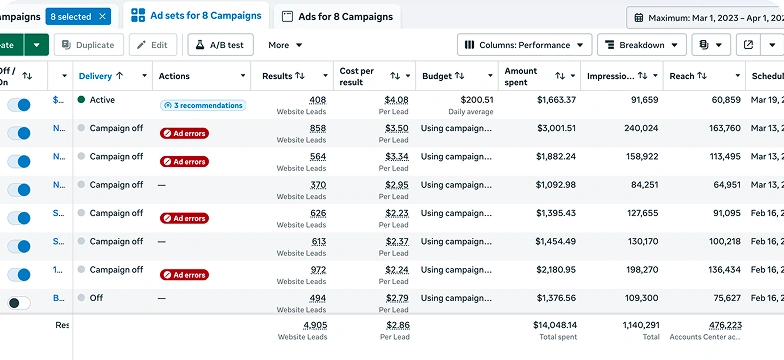Sort by Amount spent arrows icon
Viewport: 784px width, 360px height.
(x=560, y=76)
